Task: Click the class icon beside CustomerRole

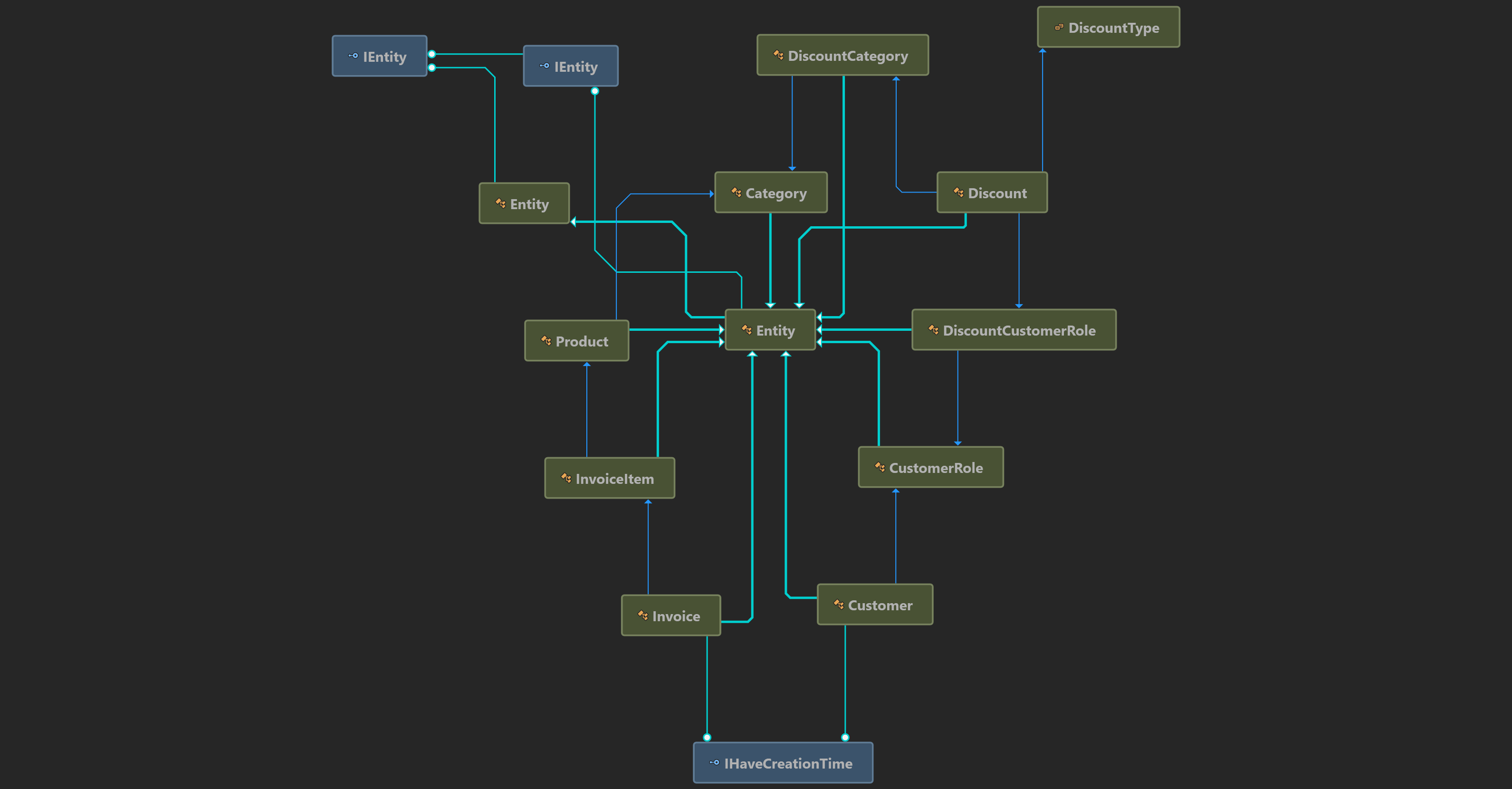Action: click(x=880, y=467)
